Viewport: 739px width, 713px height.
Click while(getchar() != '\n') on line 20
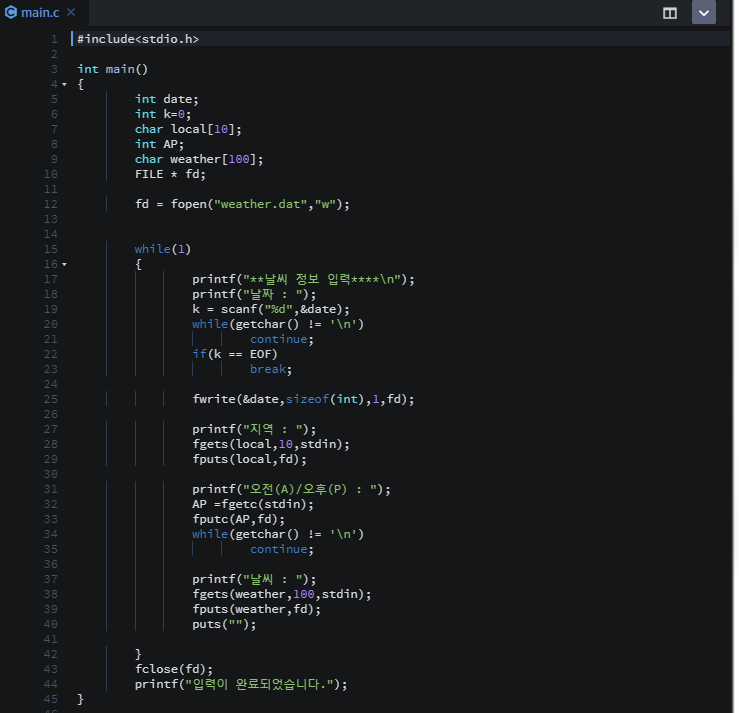pyautogui.click(x=278, y=324)
